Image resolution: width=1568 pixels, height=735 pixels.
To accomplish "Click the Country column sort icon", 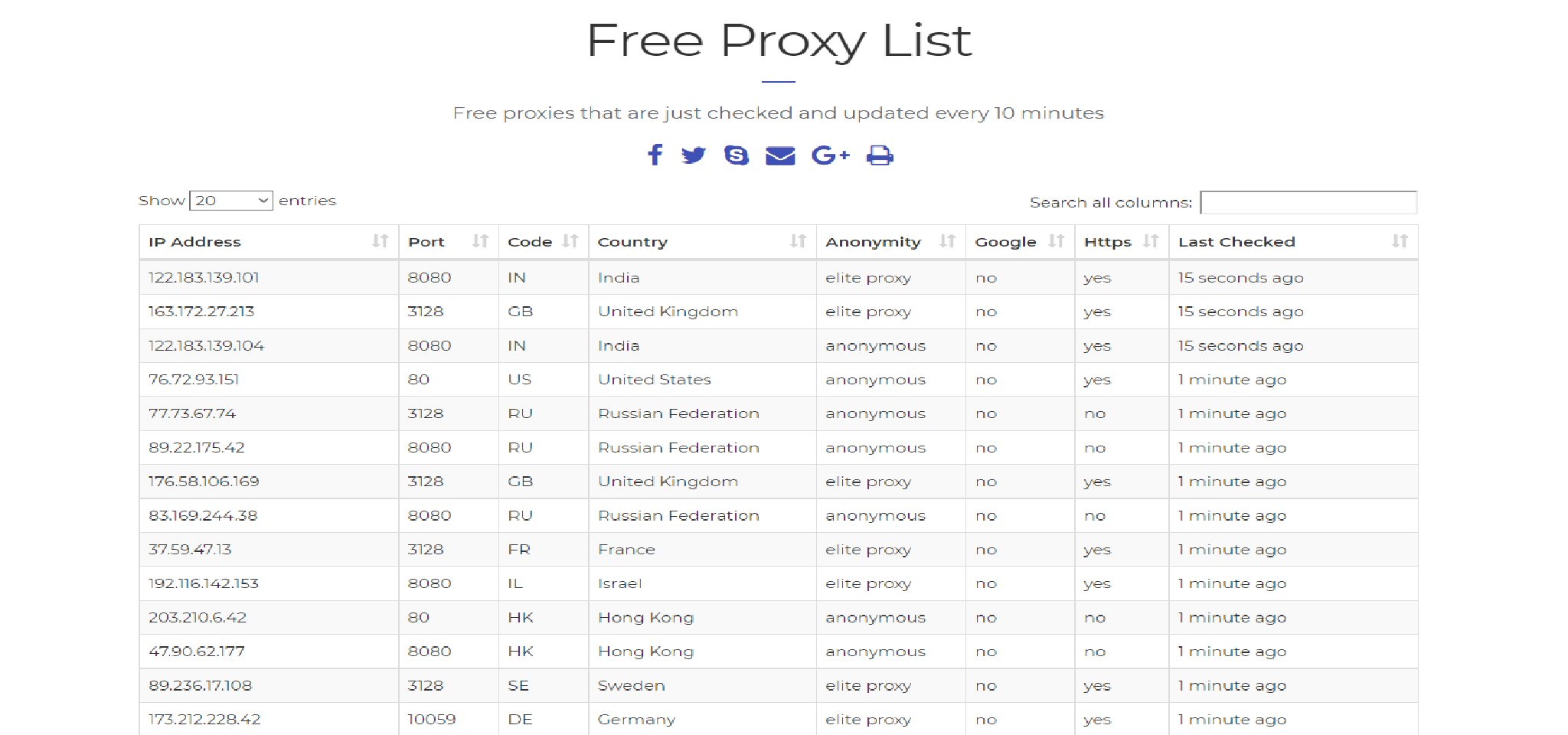I will click(x=797, y=241).
